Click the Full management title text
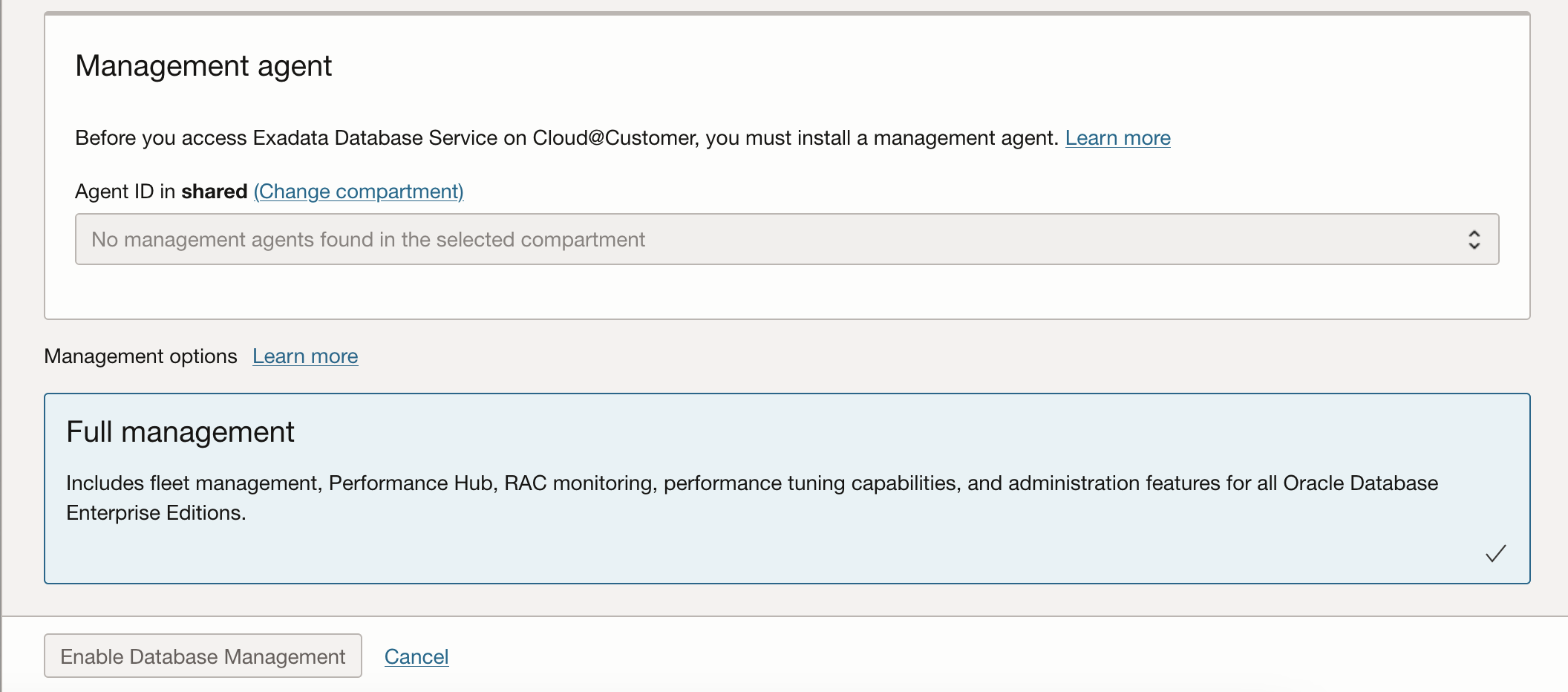This screenshot has width=1568, height=692. pyautogui.click(x=180, y=432)
